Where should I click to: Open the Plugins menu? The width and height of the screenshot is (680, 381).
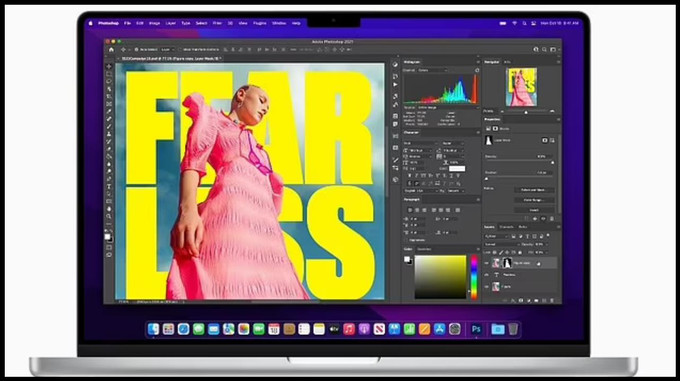tap(259, 23)
